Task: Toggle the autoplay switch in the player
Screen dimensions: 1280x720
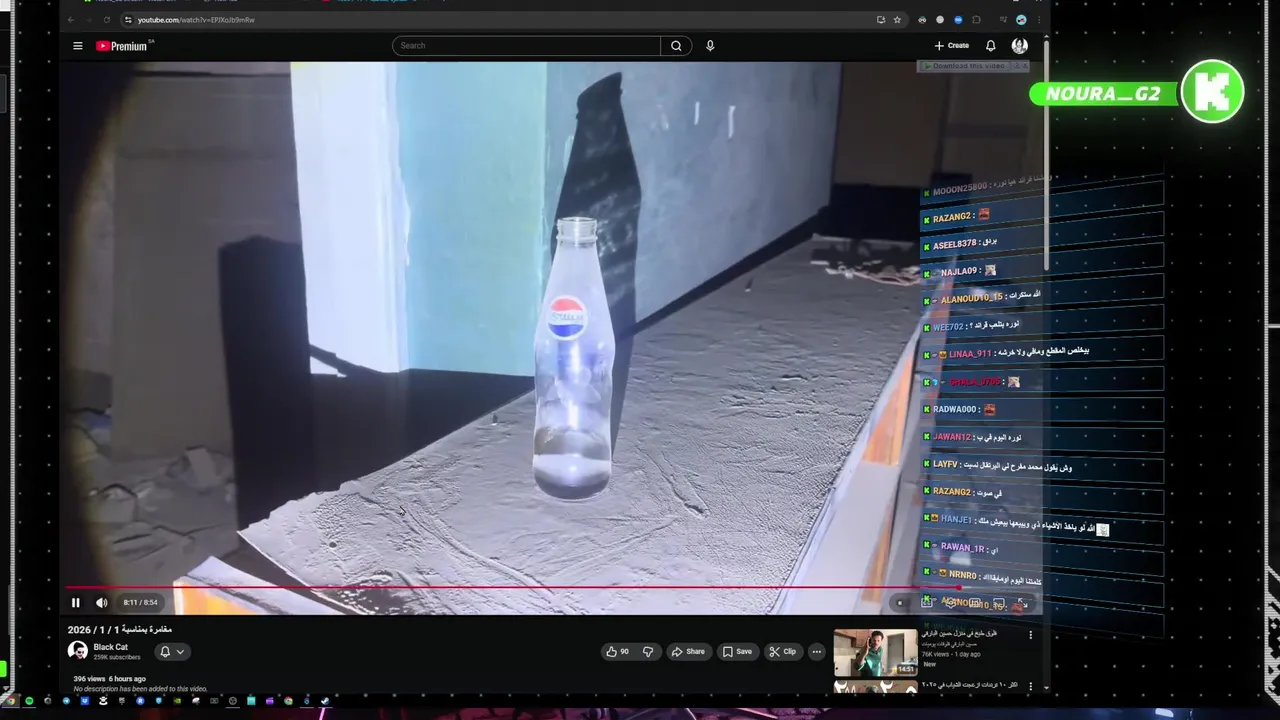Action: point(900,602)
